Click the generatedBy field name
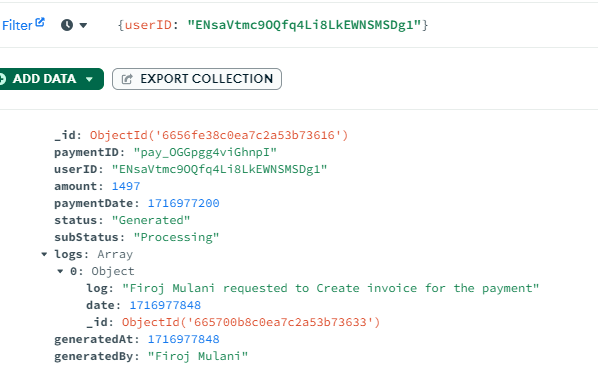 (x=94, y=356)
